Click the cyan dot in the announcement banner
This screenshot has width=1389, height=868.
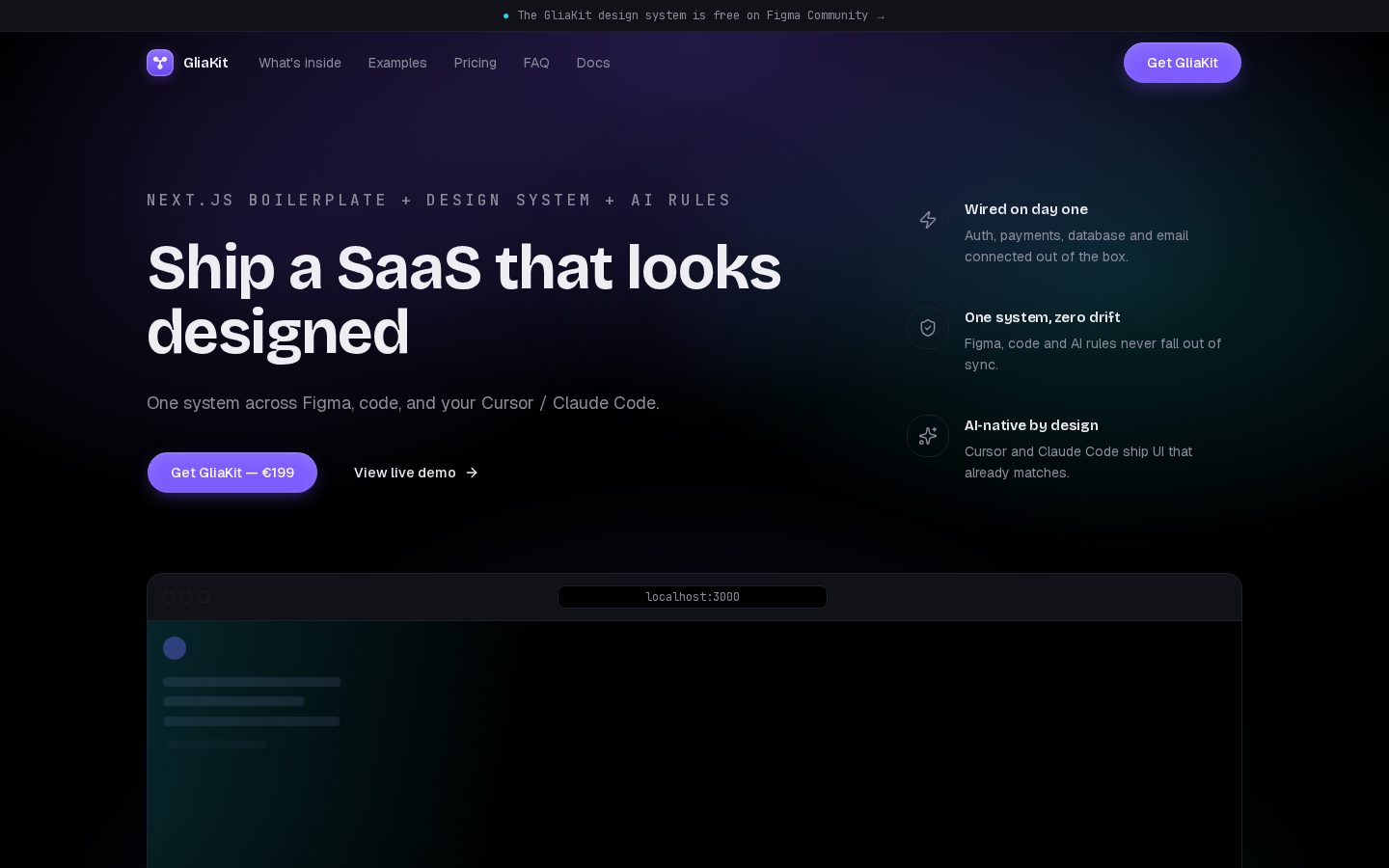coord(506,15)
